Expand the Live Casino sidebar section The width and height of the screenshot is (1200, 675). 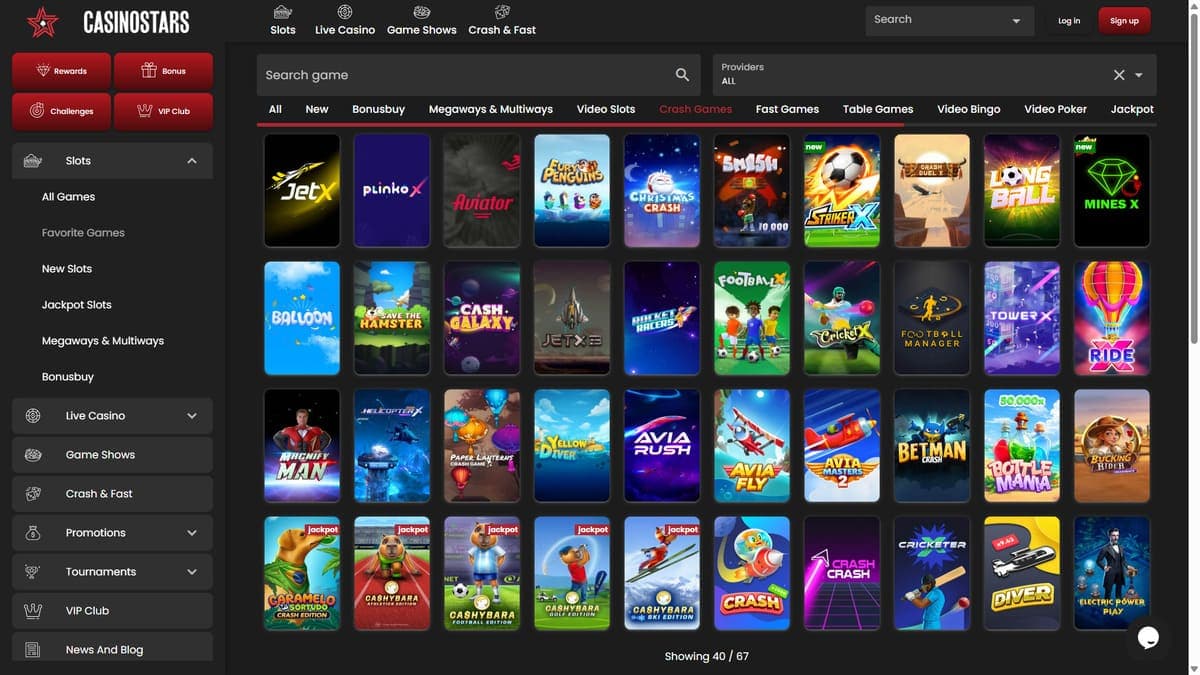point(192,416)
